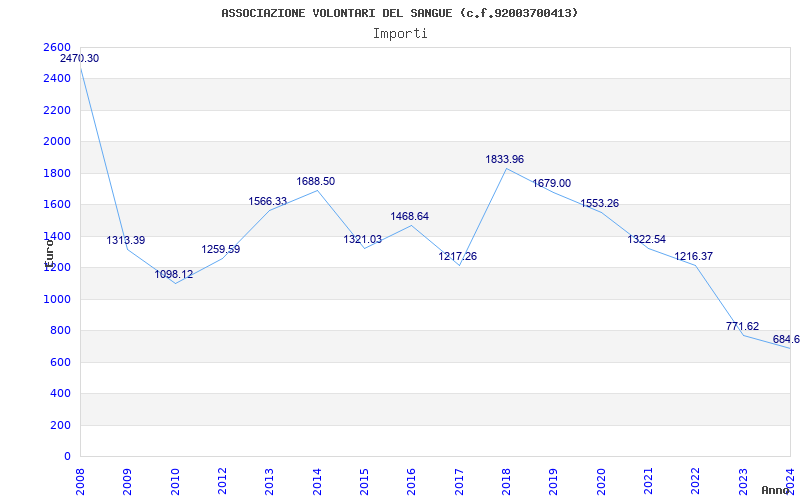The image size is (800, 500).
Task: Click the x-axis year 2020
Action: (x=601, y=482)
